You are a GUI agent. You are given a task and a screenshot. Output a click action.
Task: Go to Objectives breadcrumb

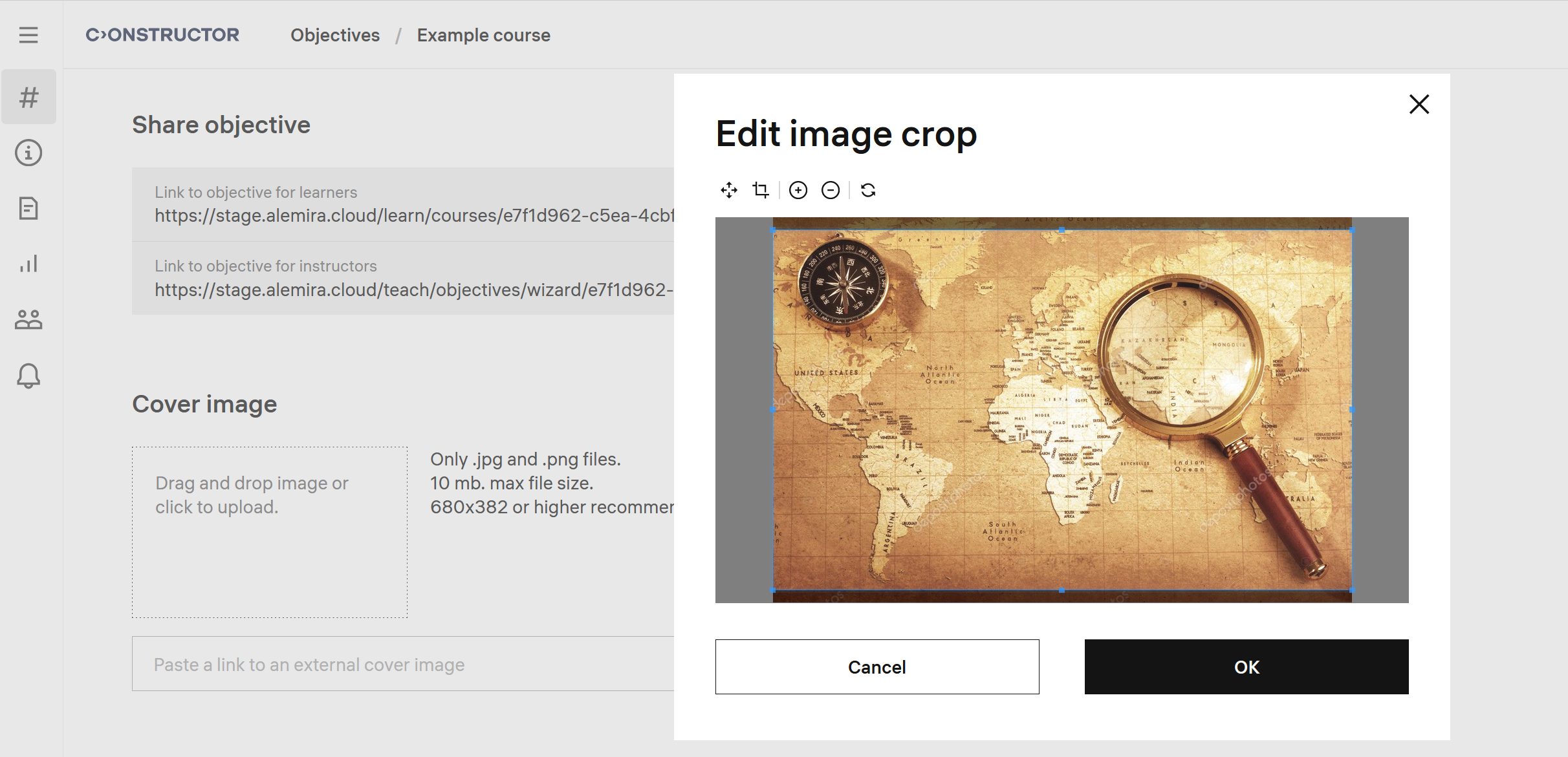334,35
